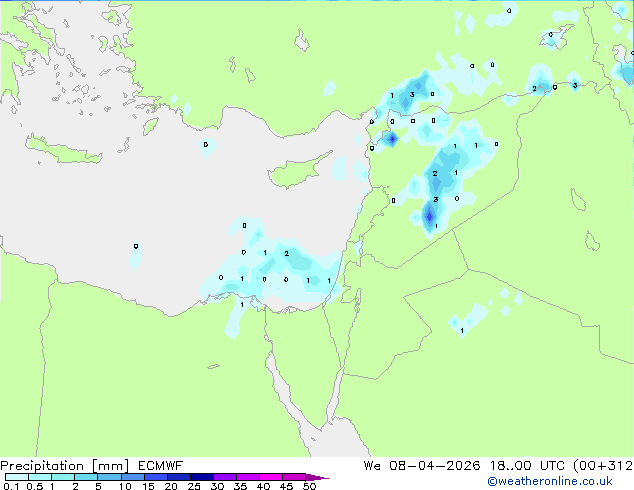
Task: Click the legend label '50'
Action: pyautogui.click(x=309, y=486)
